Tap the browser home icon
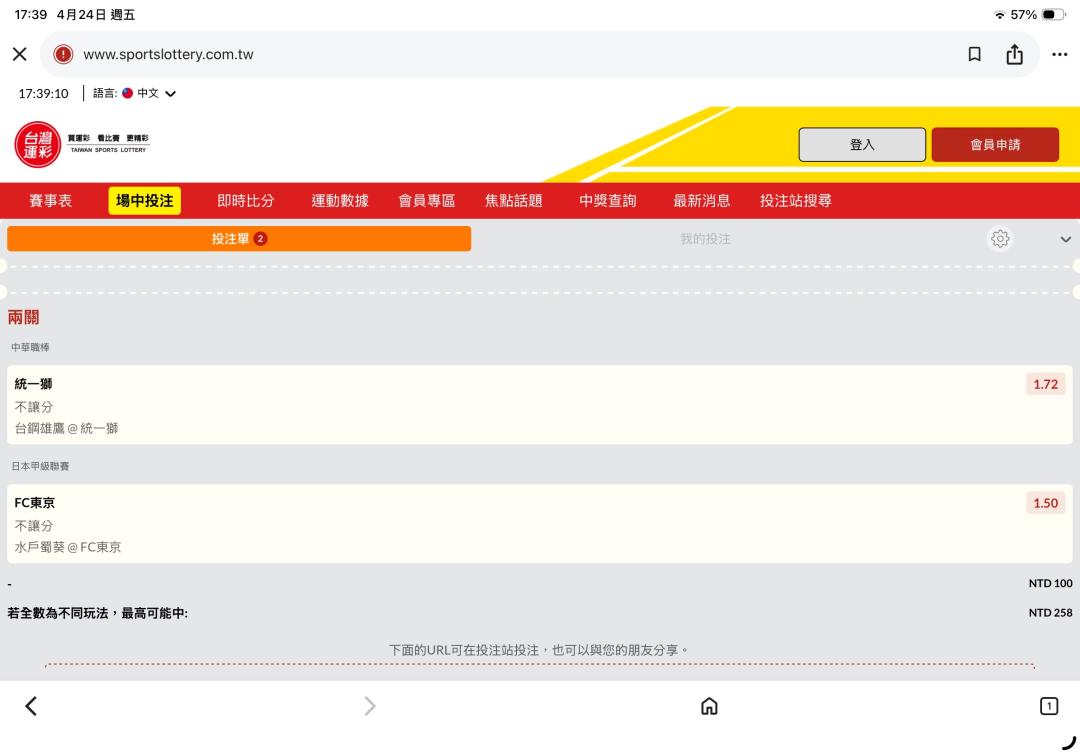This screenshot has height=754, width=1080. (x=709, y=706)
